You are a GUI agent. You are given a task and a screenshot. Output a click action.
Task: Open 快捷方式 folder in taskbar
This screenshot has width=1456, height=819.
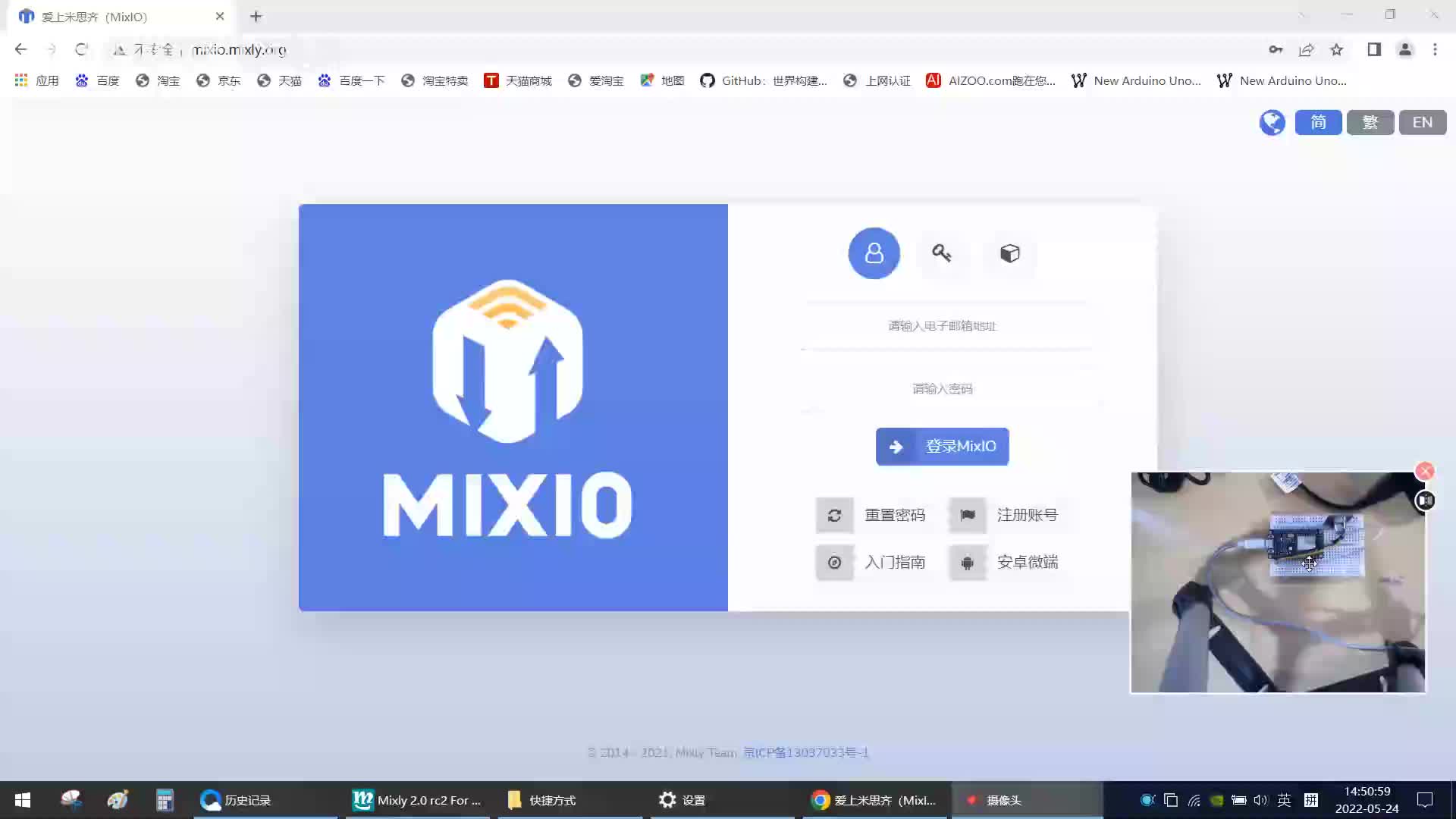[x=570, y=800]
